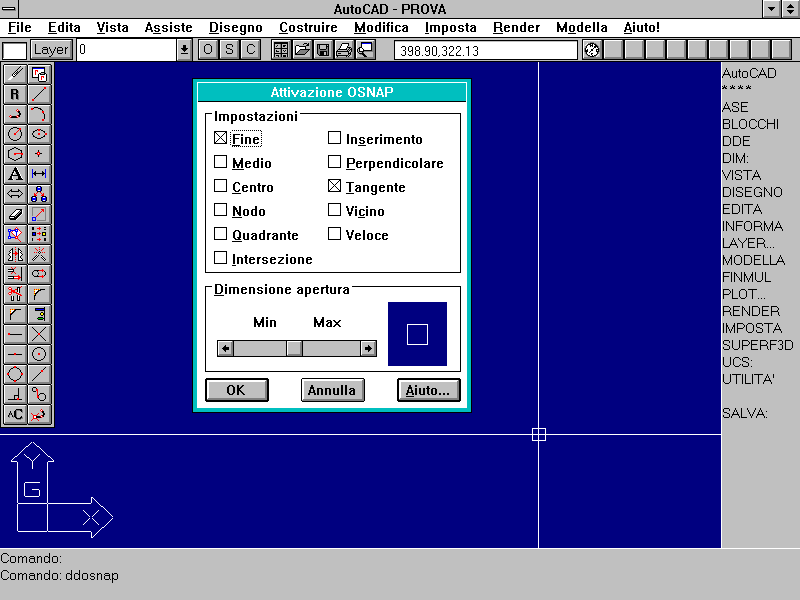Open the Edita menu
This screenshot has height=600, width=800.
64,28
